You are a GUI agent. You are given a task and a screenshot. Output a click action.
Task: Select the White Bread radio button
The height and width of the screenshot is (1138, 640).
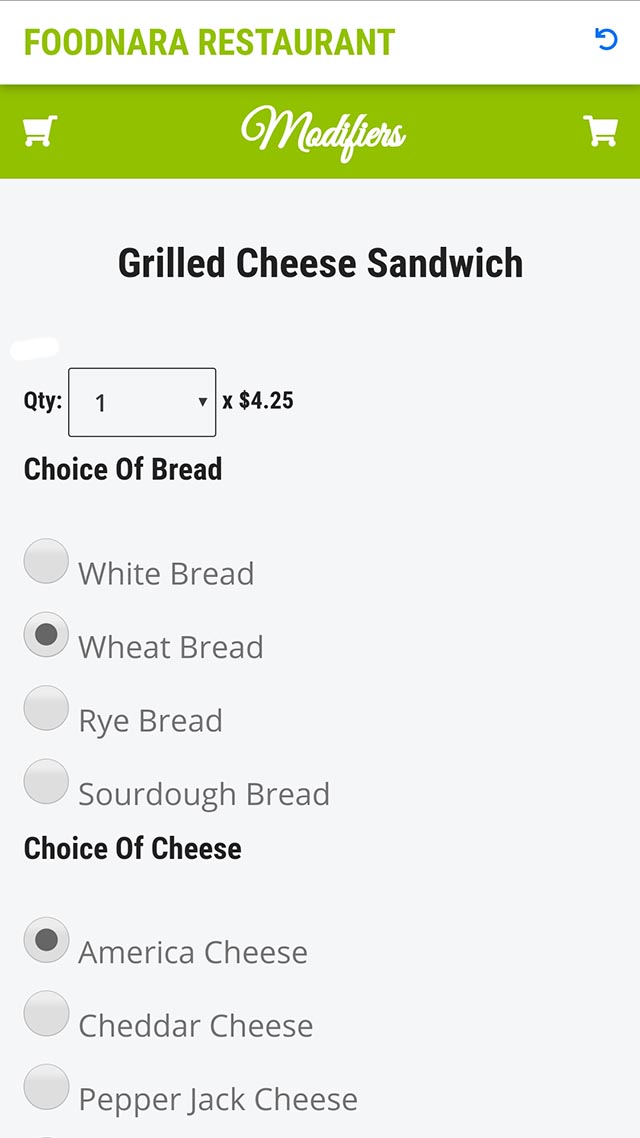coord(46,561)
